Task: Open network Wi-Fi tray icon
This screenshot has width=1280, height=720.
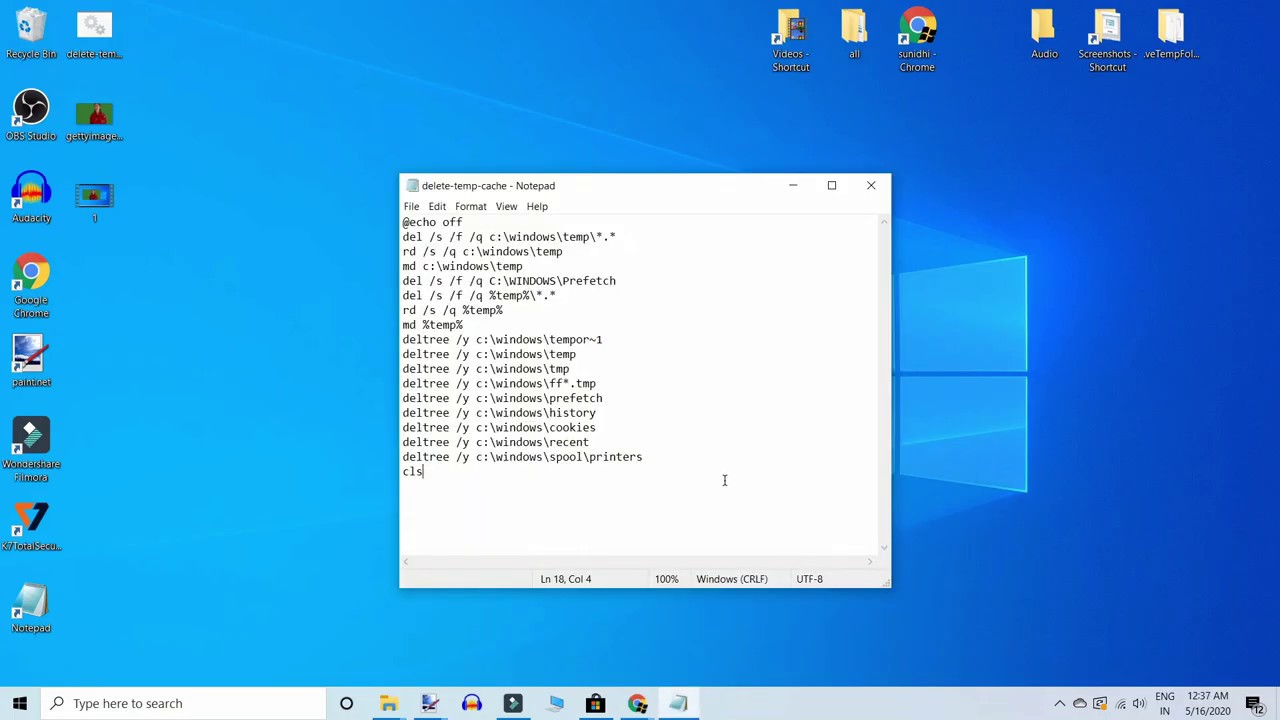Action: pyautogui.click(x=1120, y=703)
